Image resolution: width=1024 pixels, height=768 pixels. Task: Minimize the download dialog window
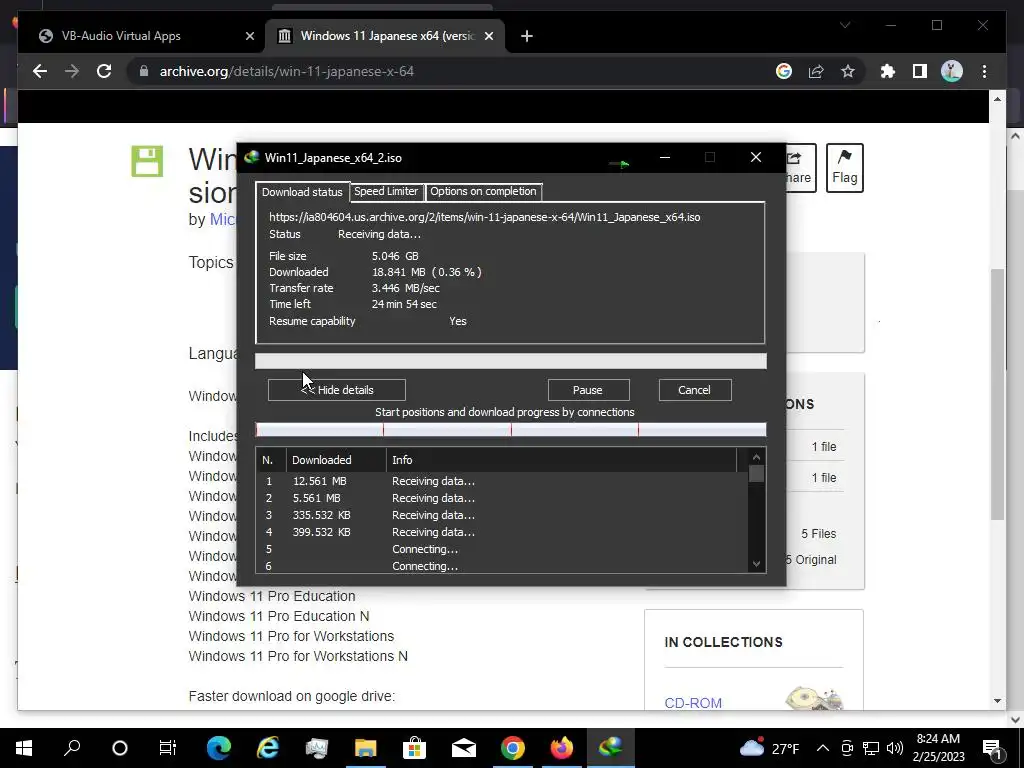point(665,157)
